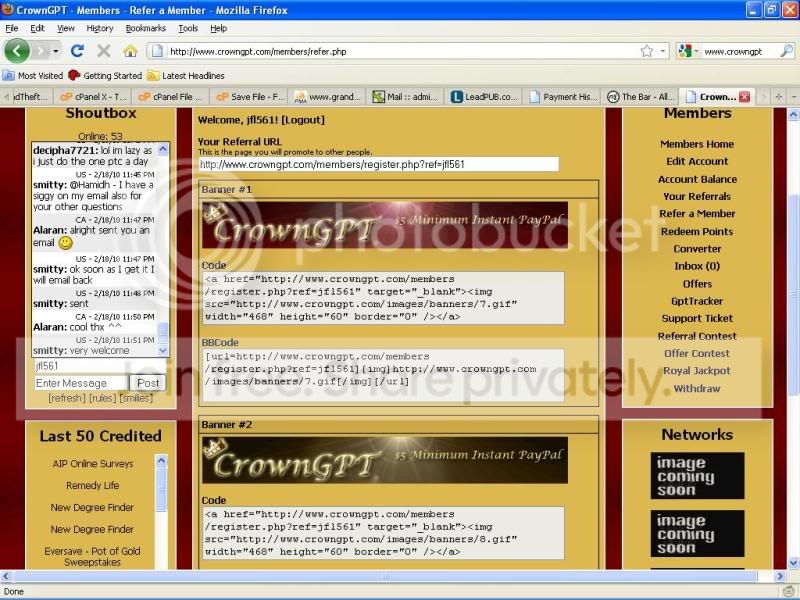The width and height of the screenshot is (800, 600).
Task: Click the Banner #2 CrownGPT image
Action: [x=385, y=460]
